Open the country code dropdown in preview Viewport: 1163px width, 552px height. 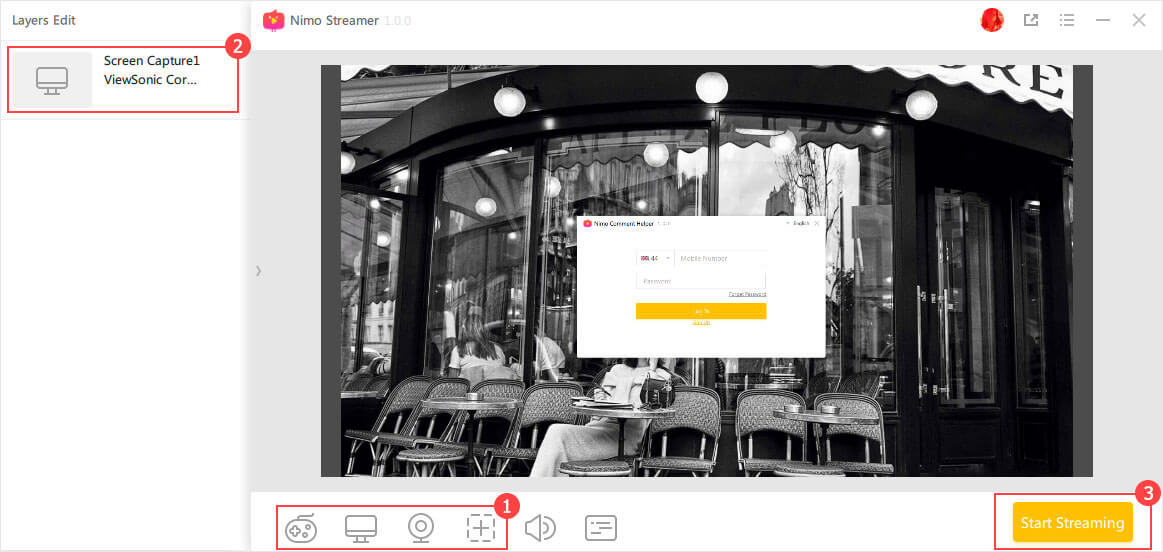655,259
